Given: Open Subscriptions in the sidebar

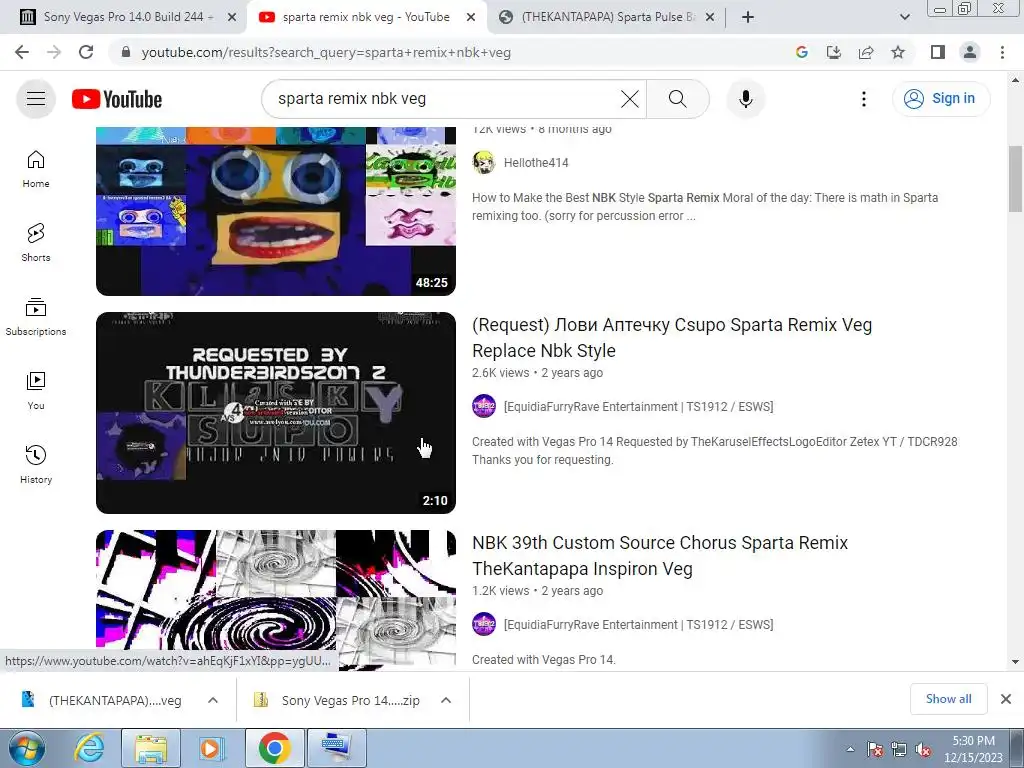Looking at the screenshot, I should click(x=36, y=317).
